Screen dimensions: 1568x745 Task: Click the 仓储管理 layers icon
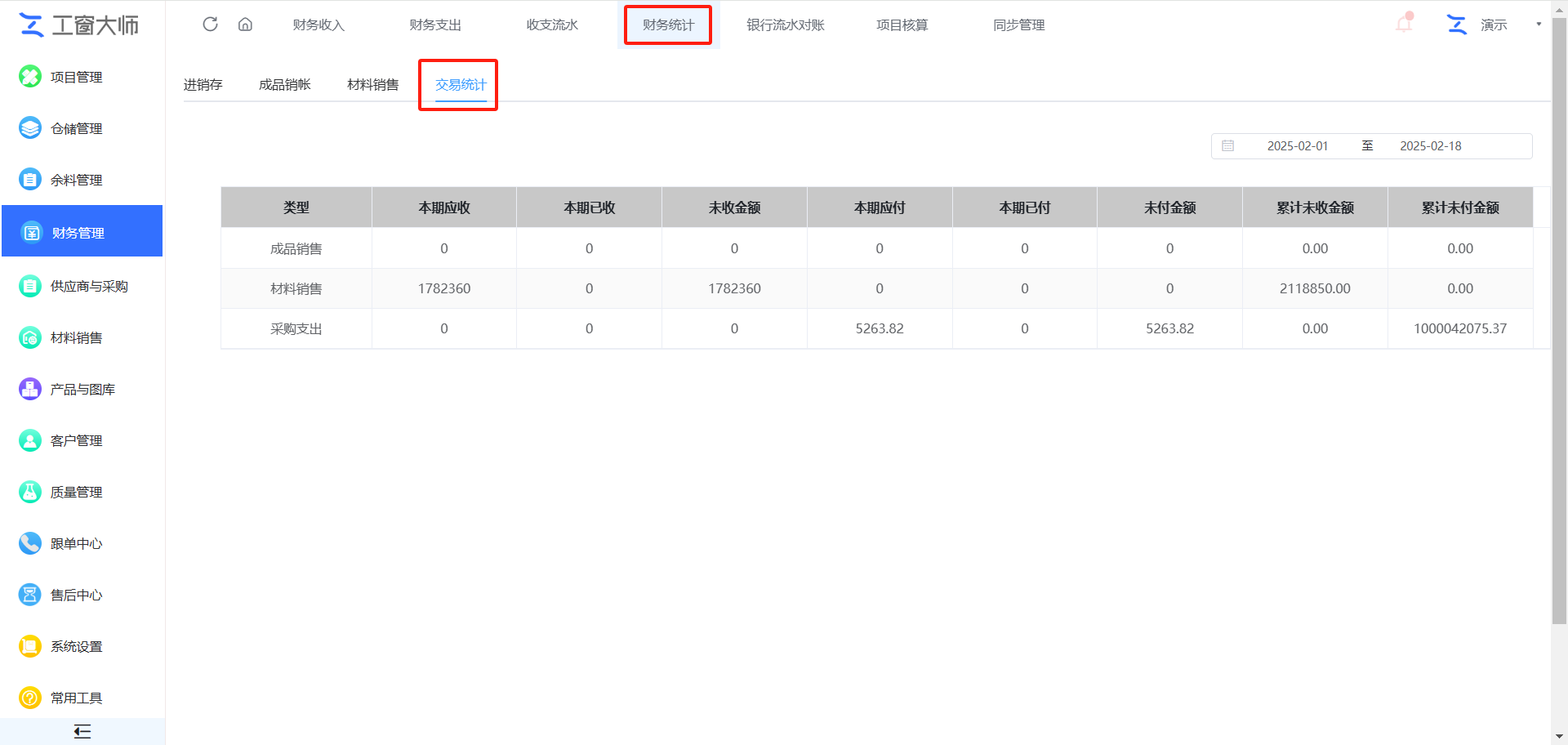coord(30,128)
